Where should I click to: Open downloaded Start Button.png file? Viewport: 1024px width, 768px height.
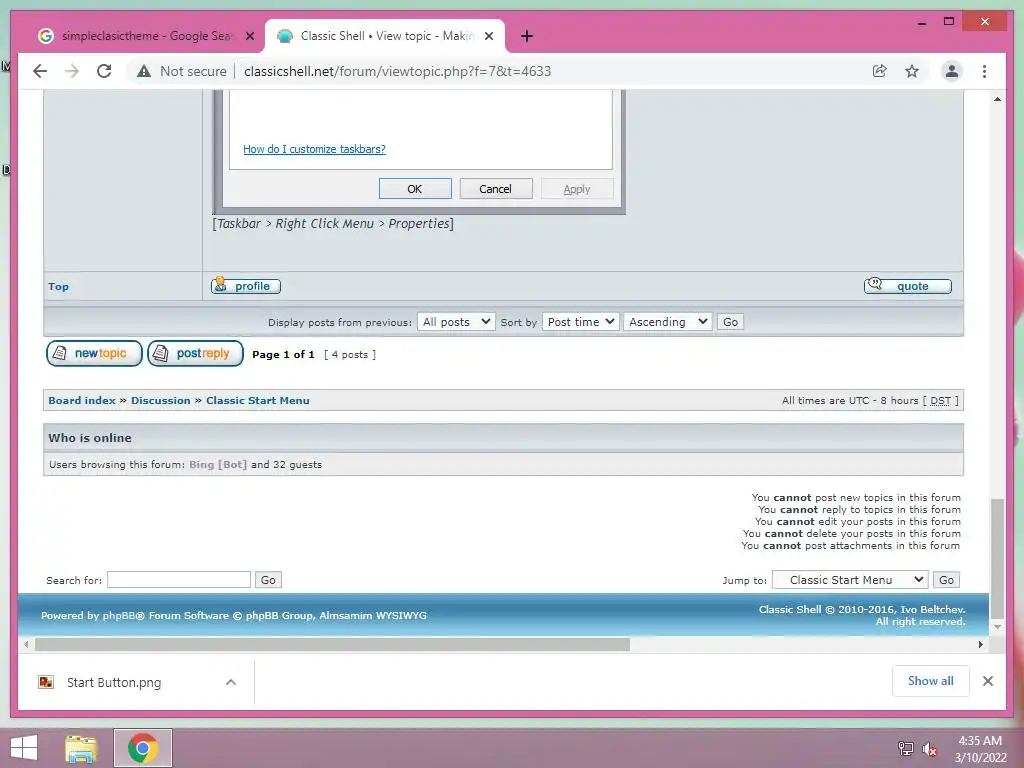point(114,682)
